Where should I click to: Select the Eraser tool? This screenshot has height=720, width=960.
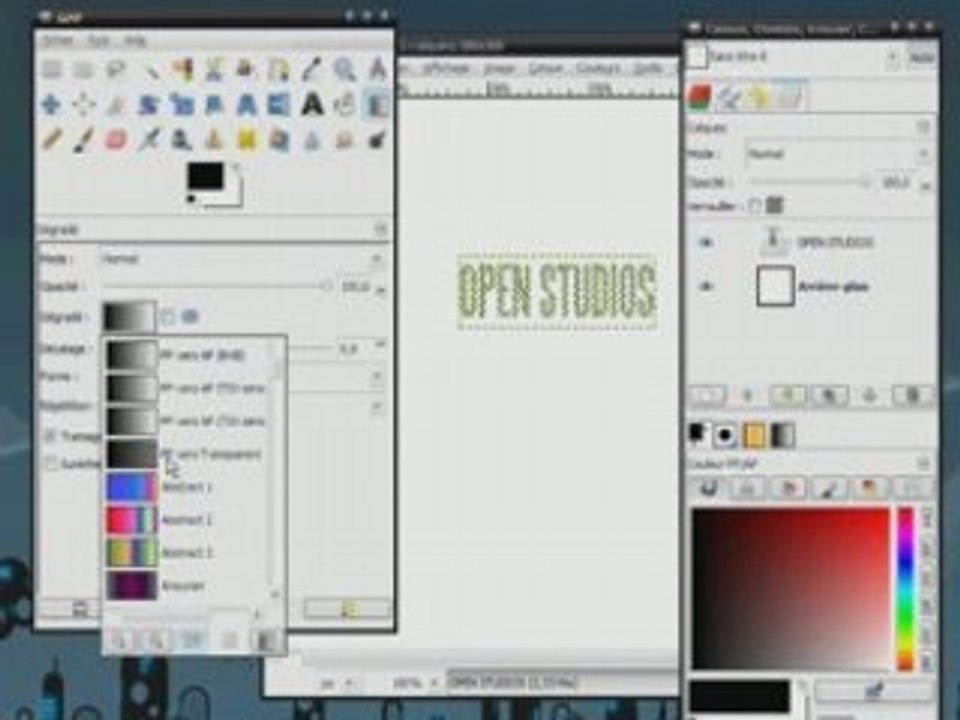coord(116,140)
